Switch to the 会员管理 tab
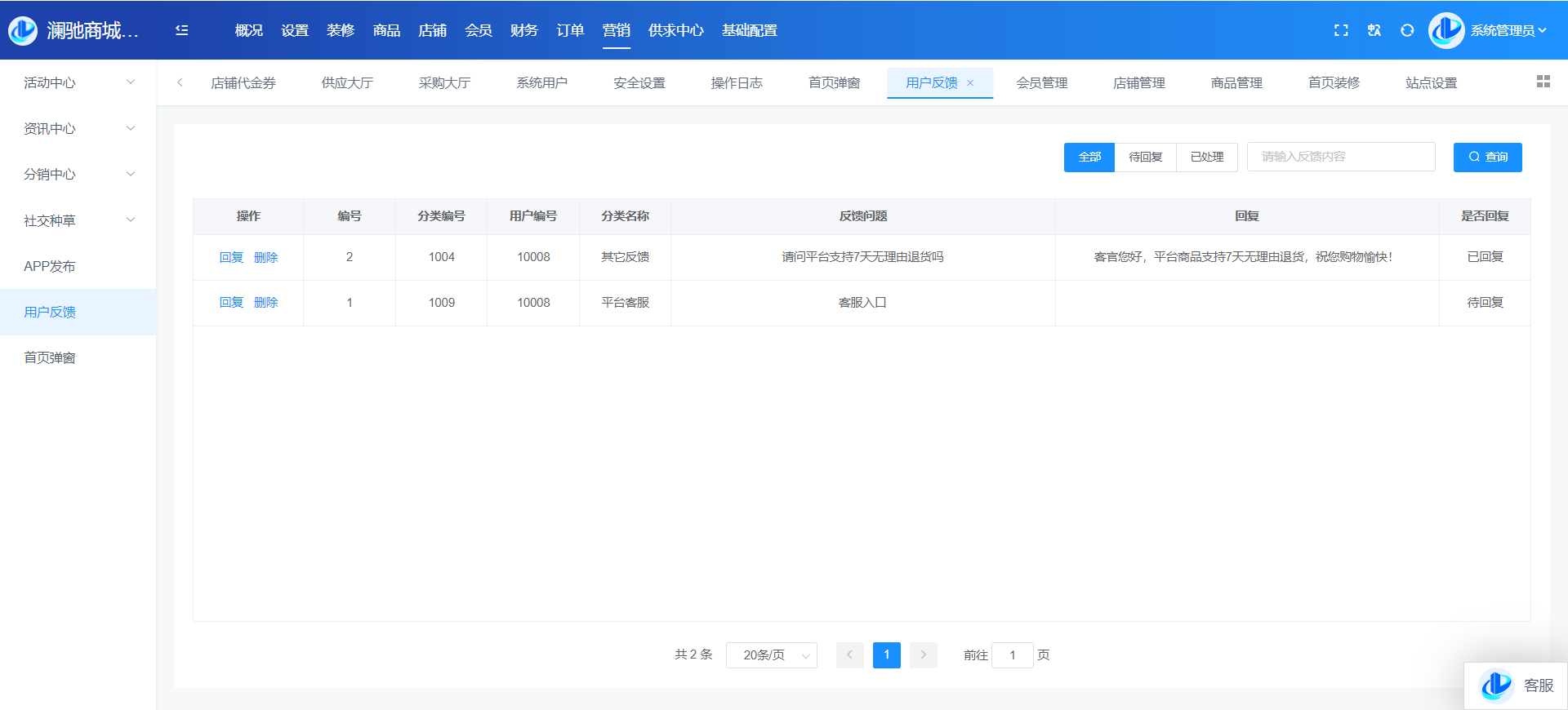This screenshot has width=1568, height=710. [1041, 83]
